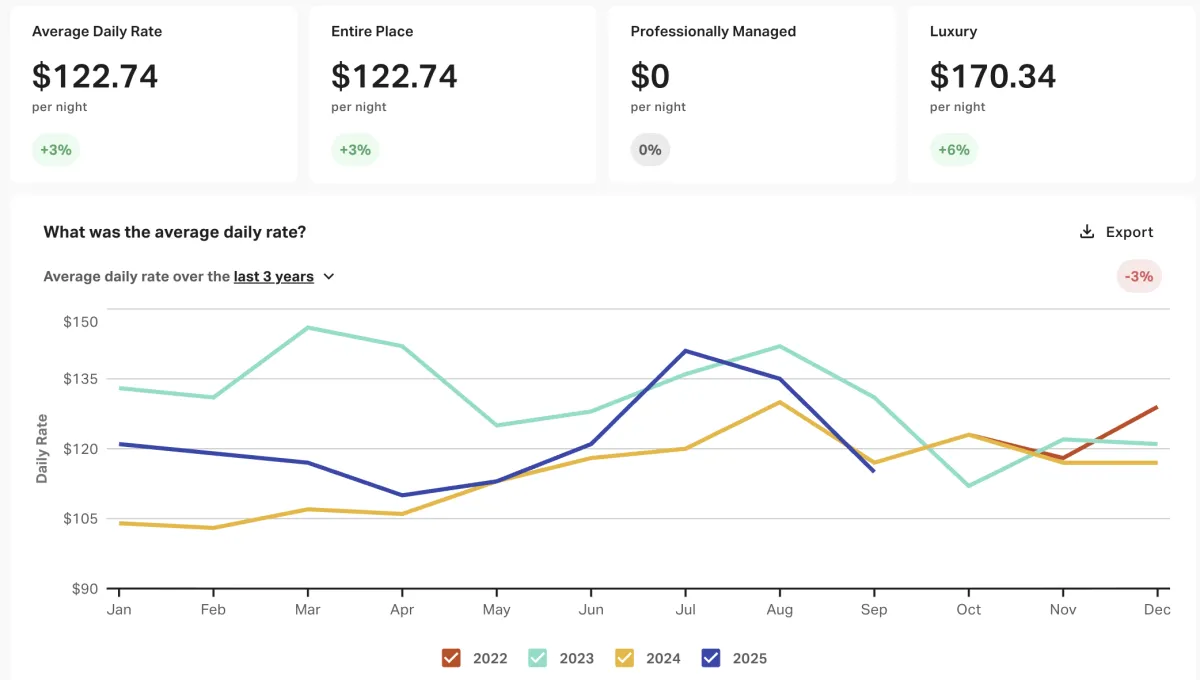The width and height of the screenshot is (1200, 680).
Task: Click the +3% Average Daily Rate badge
Action: [55, 150]
